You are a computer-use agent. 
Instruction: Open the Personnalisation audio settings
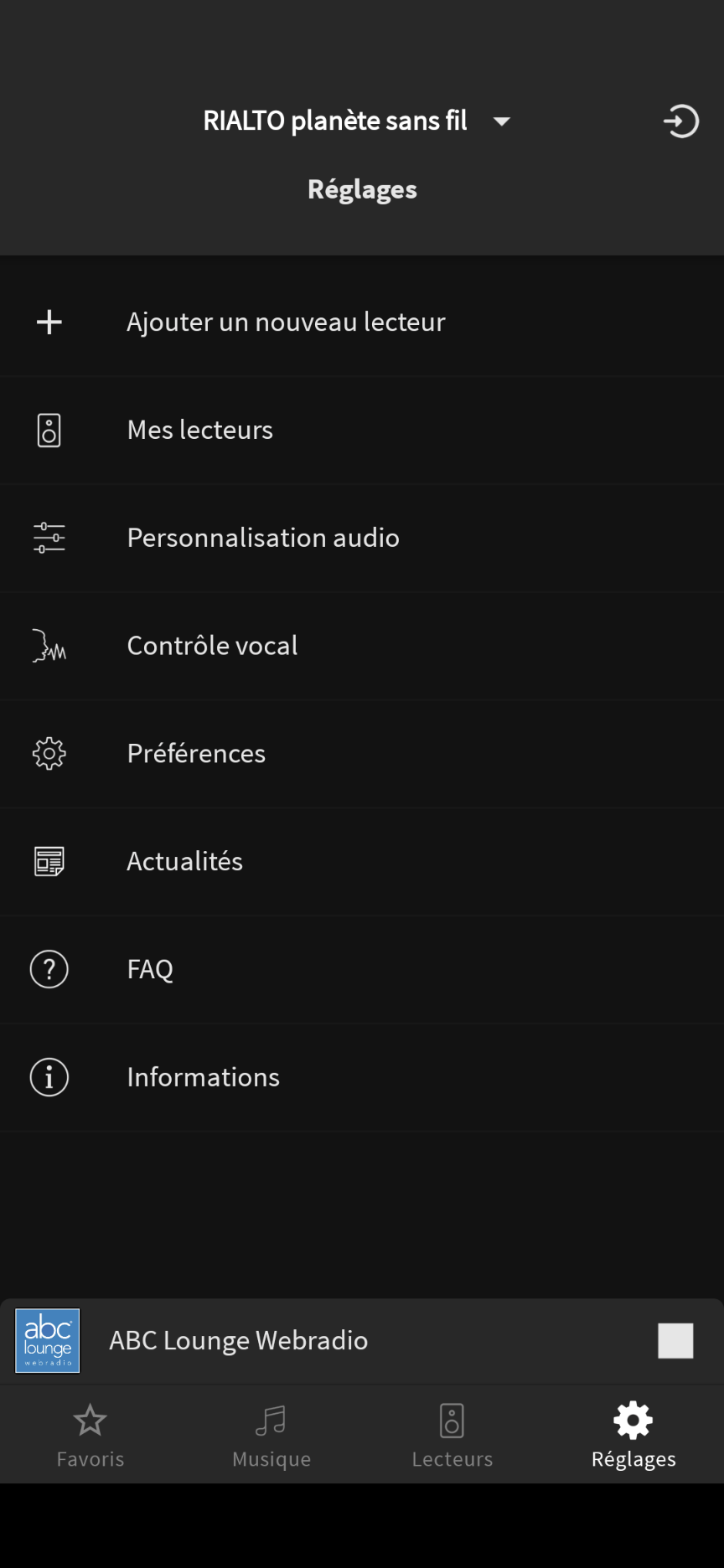click(263, 538)
